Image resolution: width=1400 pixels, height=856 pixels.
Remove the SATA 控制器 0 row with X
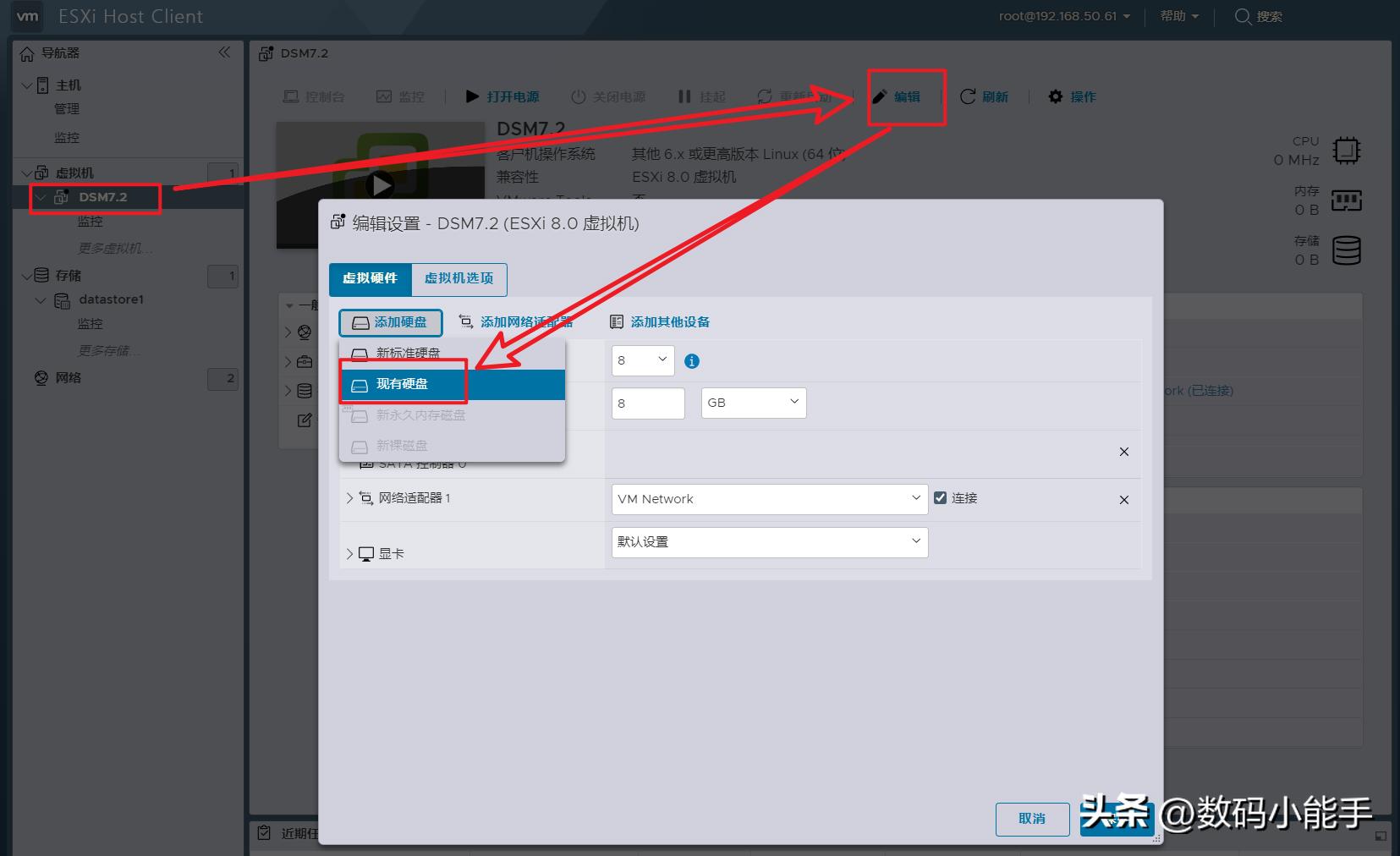point(1124,452)
